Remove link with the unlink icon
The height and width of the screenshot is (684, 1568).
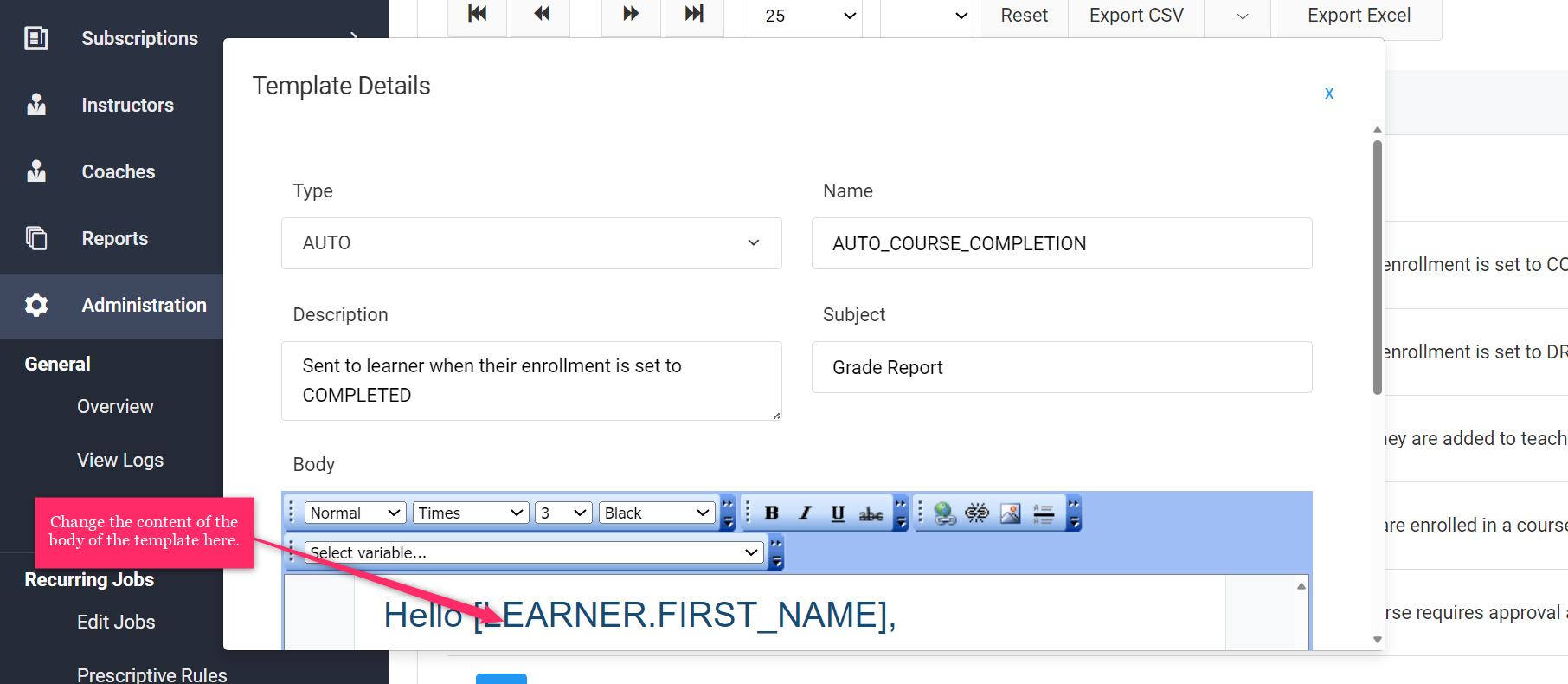[977, 513]
